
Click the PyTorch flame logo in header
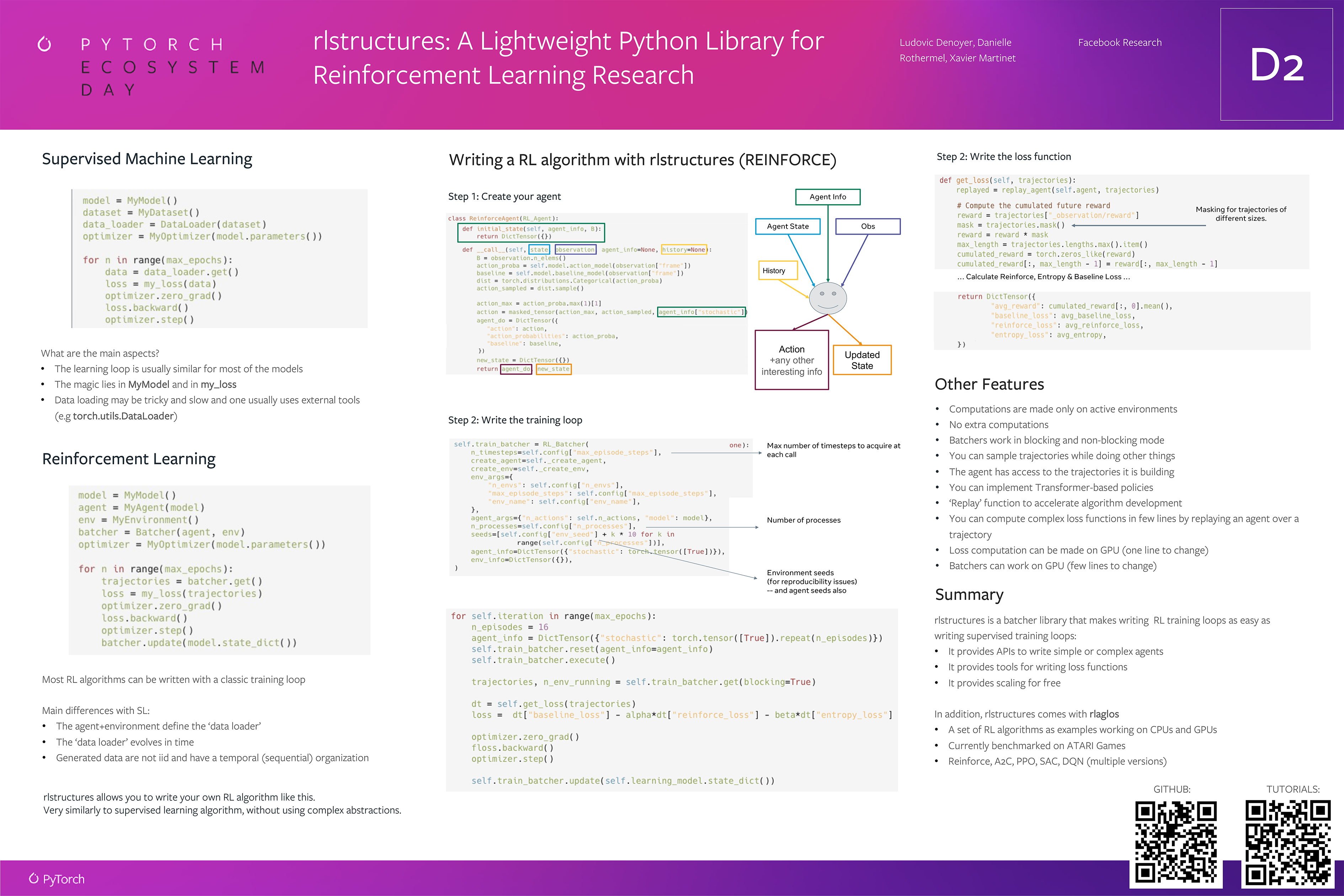pos(44,44)
